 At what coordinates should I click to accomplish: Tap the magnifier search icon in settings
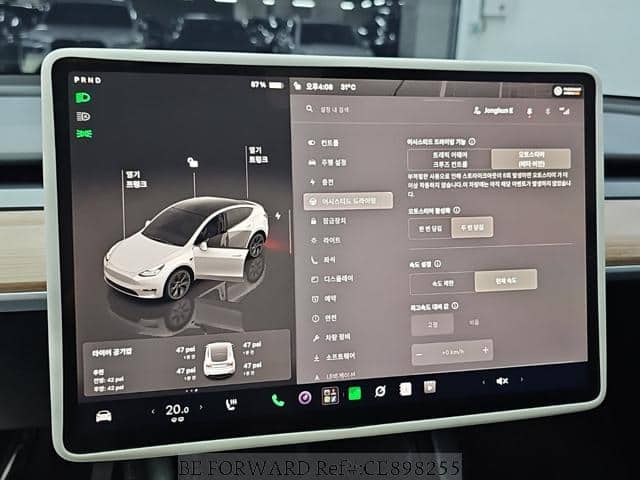click(309, 109)
